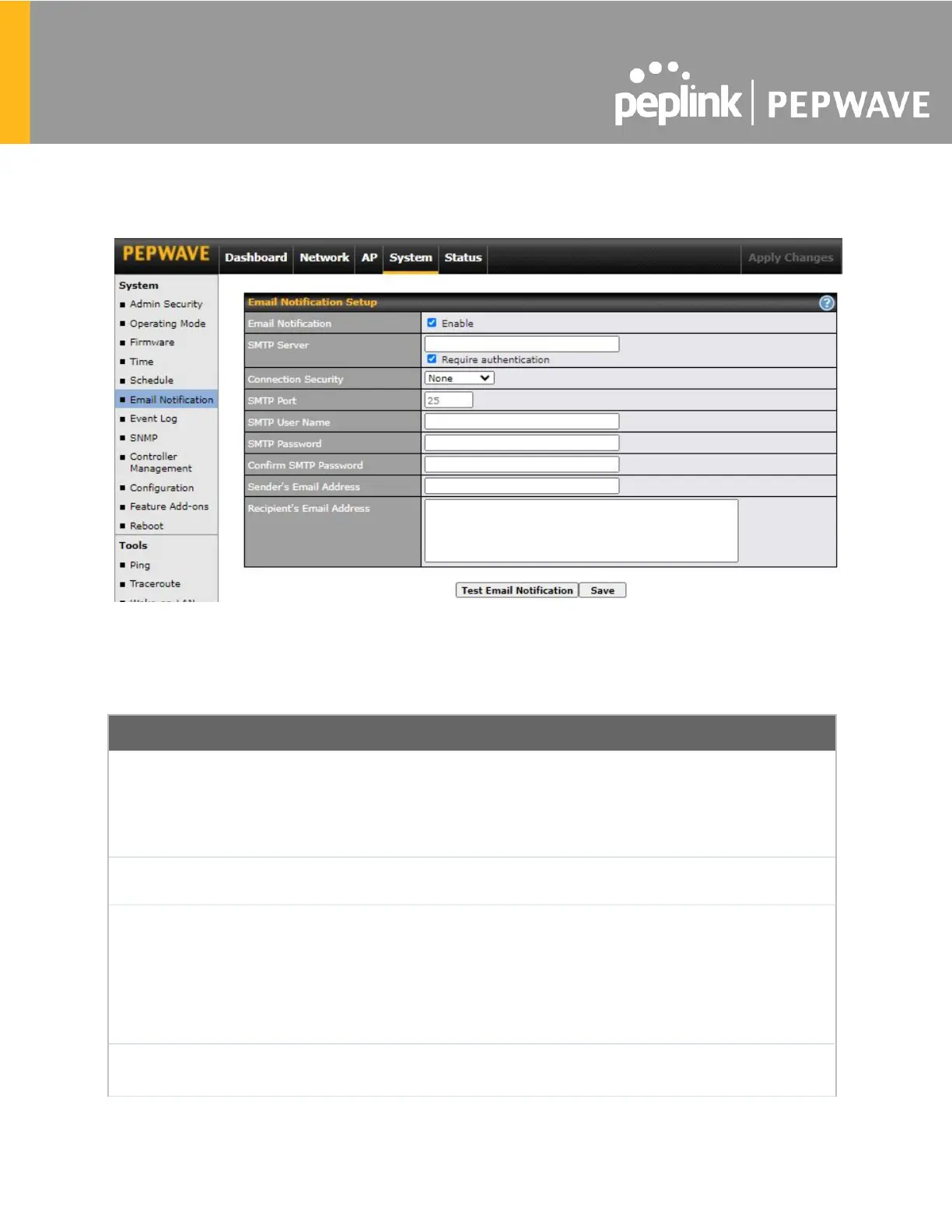Click the SMTP Port field
Image resolution: width=952 pixels, height=1232 pixels.
pyautogui.click(x=449, y=400)
